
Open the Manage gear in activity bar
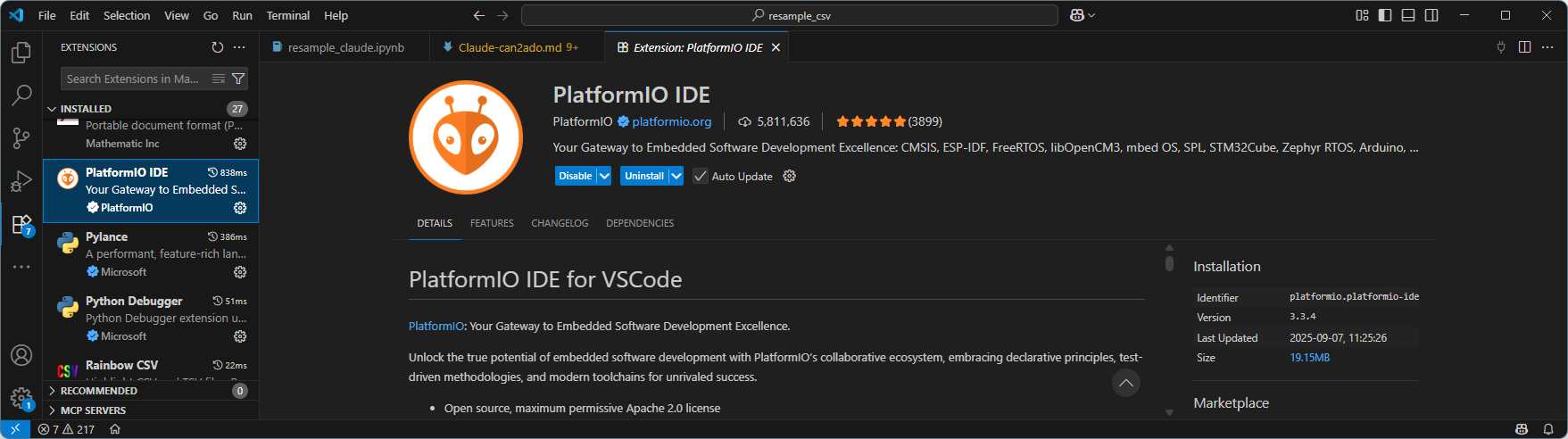[x=21, y=398]
